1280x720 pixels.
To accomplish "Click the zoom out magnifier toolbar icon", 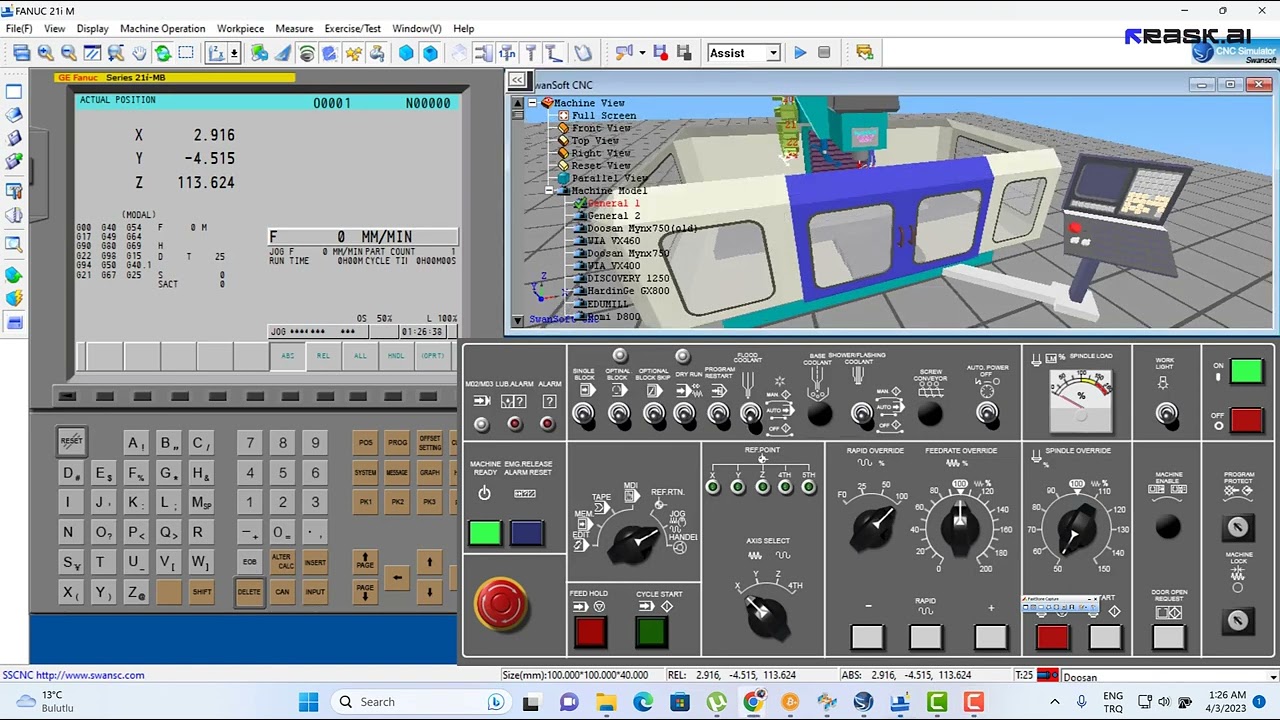I will (x=68, y=53).
